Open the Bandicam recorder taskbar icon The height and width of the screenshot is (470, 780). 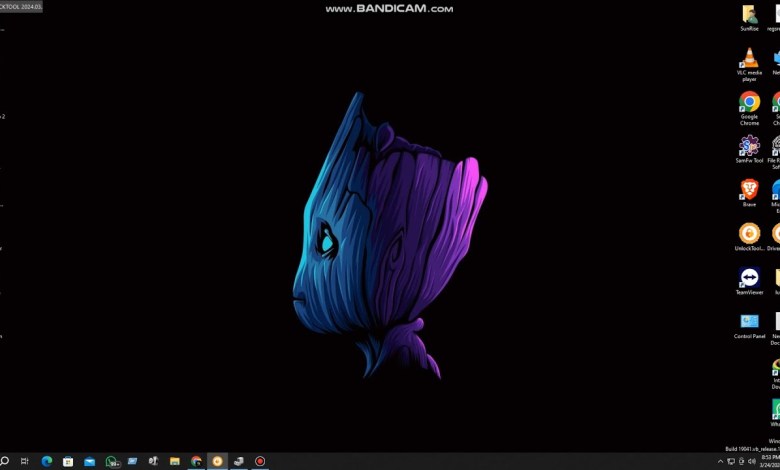260,461
